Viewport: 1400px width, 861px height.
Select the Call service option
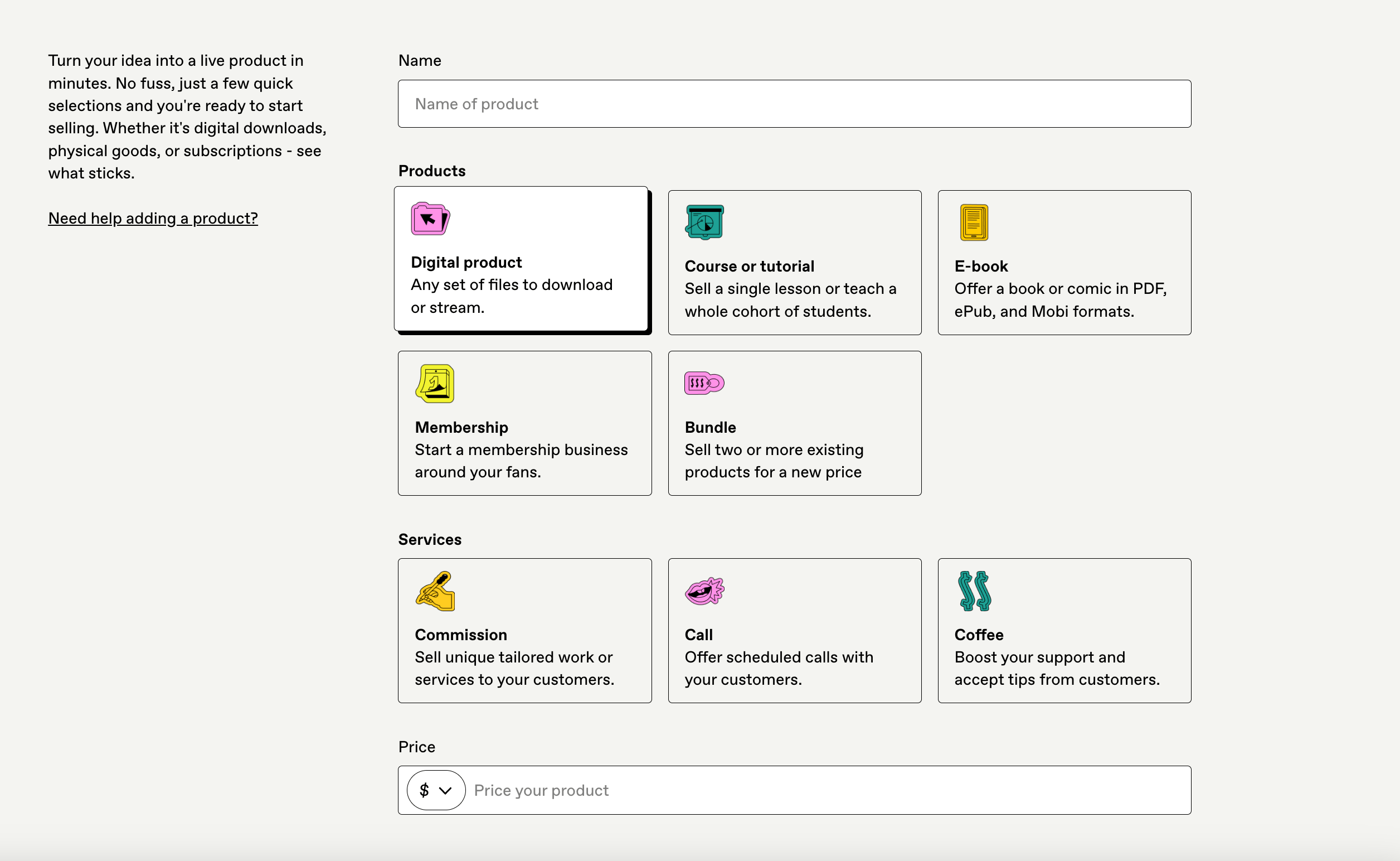[x=795, y=656]
